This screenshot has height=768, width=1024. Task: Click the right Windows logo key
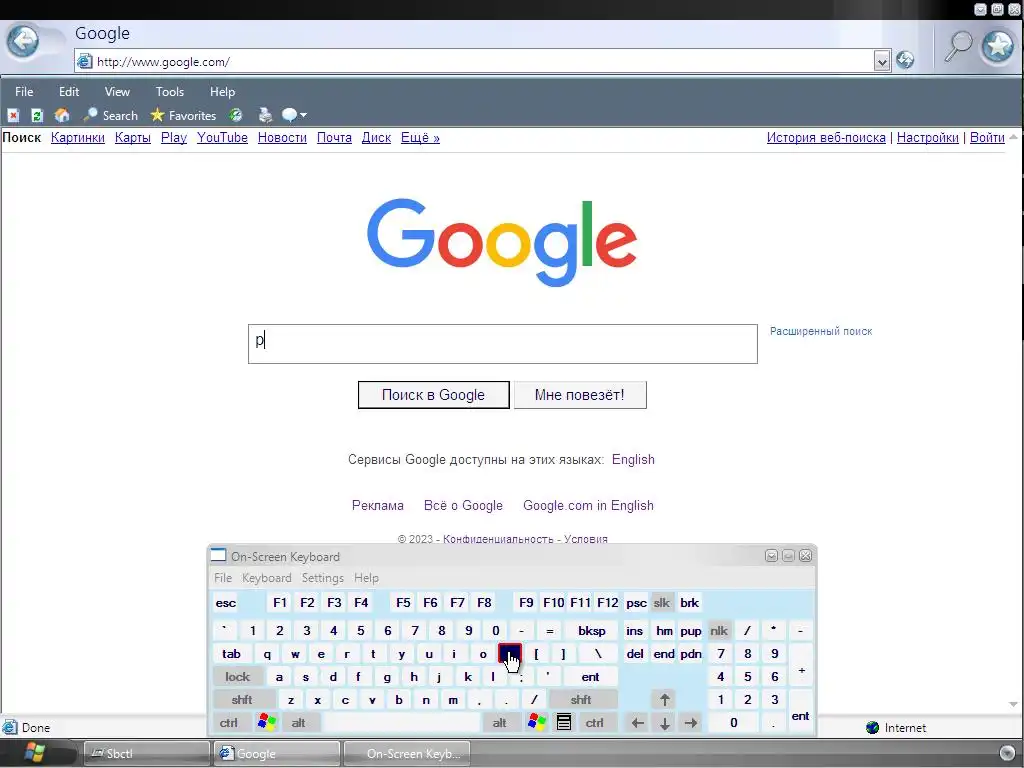click(537, 723)
